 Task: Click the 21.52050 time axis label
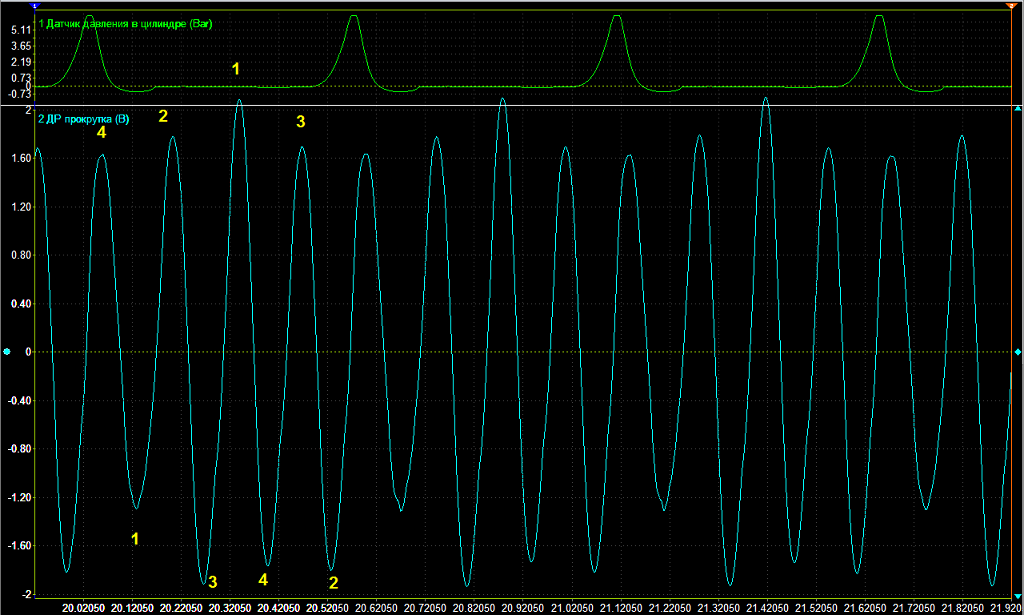(x=816, y=608)
